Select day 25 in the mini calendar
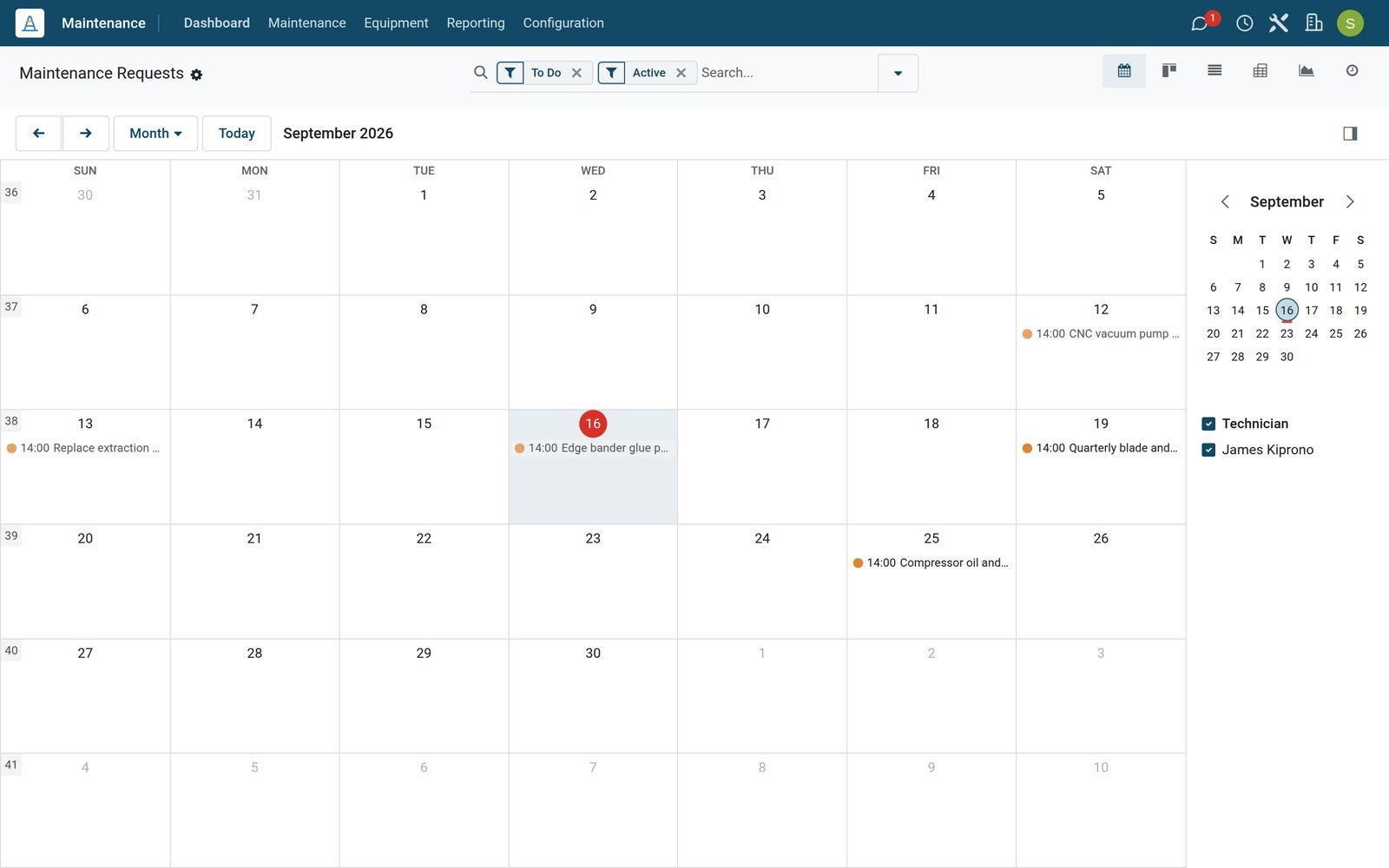The height and width of the screenshot is (868, 1389). 1335,334
